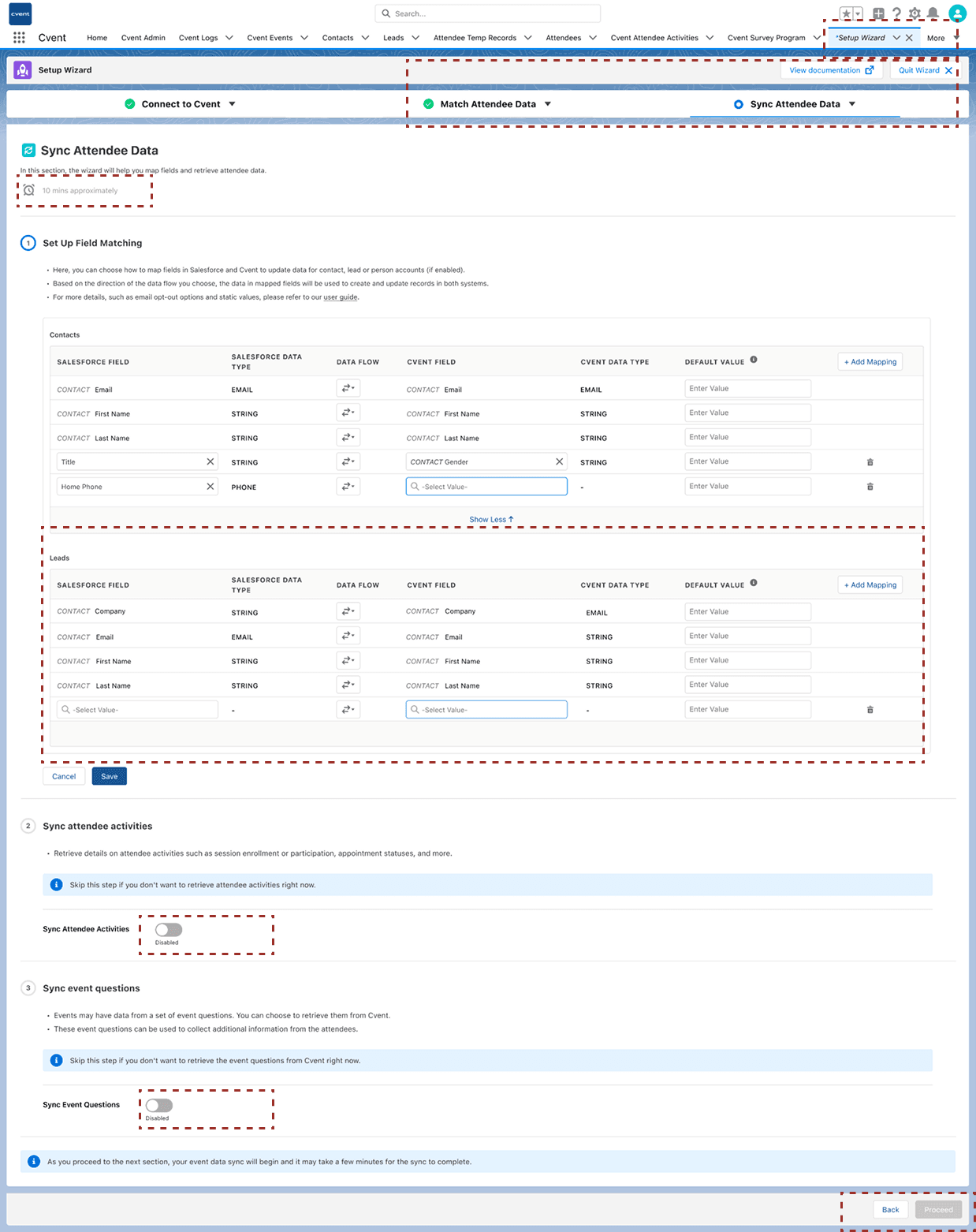Screen dimensions: 976x1232
Task: Close the Setup Wizard tab
Action: [x=909, y=38]
